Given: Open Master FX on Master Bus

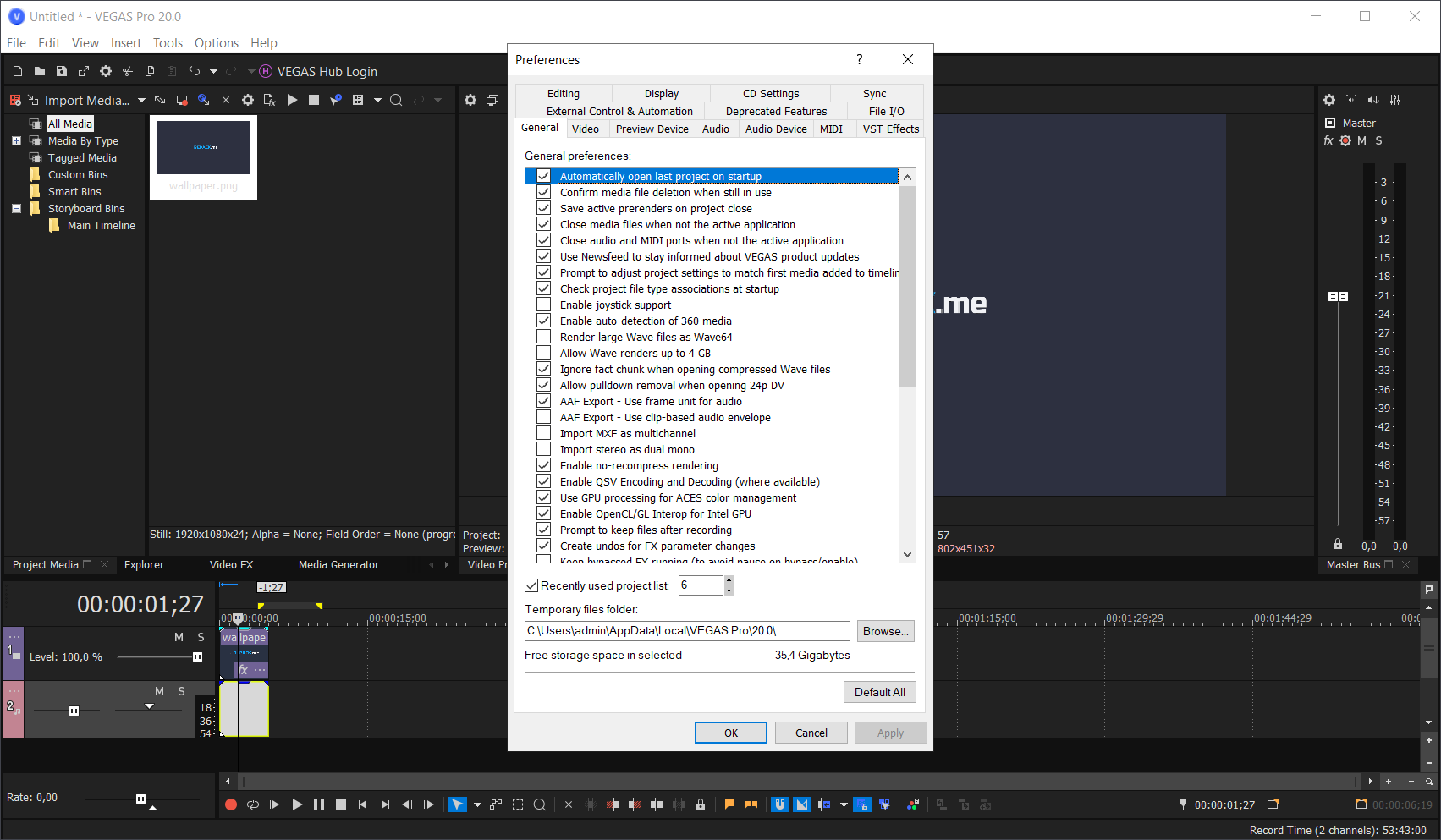Looking at the screenshot, I should [1328, 141].
